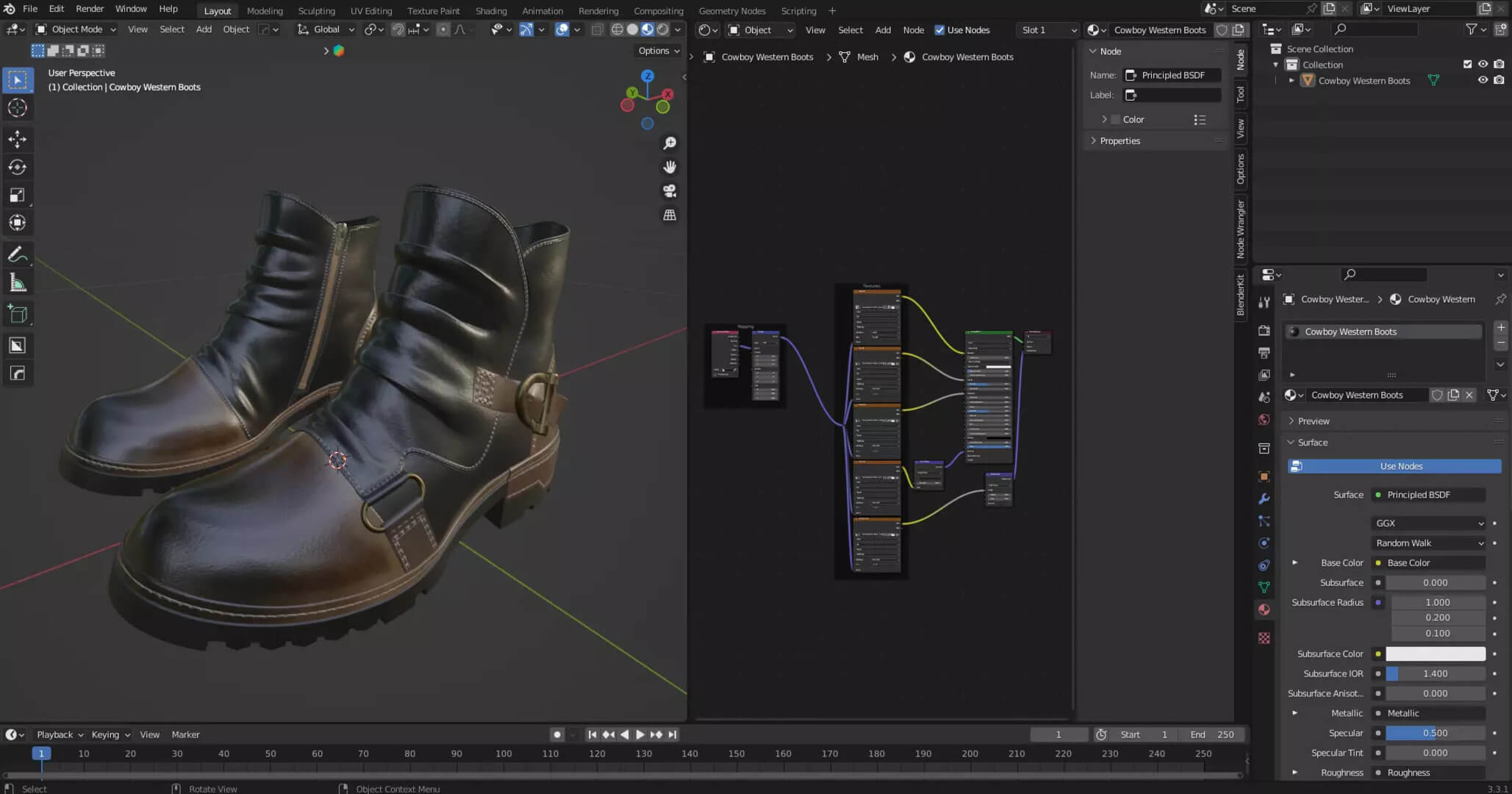Adjust the Specular 0.500 slider
This screenshot has width=1512, height=794.
[1436, 733]
